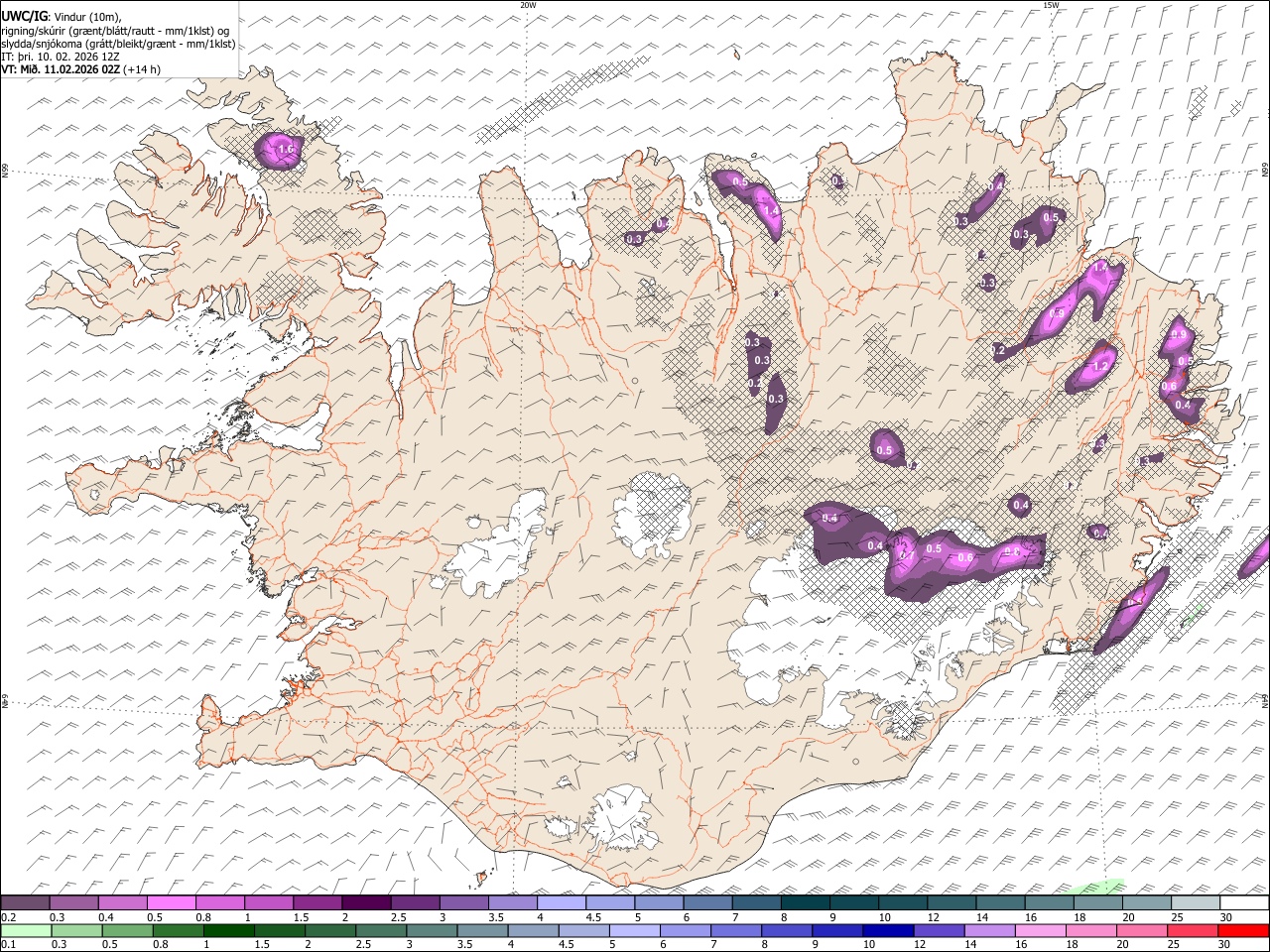Viewport: 1270px width, 952px height.
Task: Pick the bright red rain swatch after 30
Action: (x=1244, y=930)
